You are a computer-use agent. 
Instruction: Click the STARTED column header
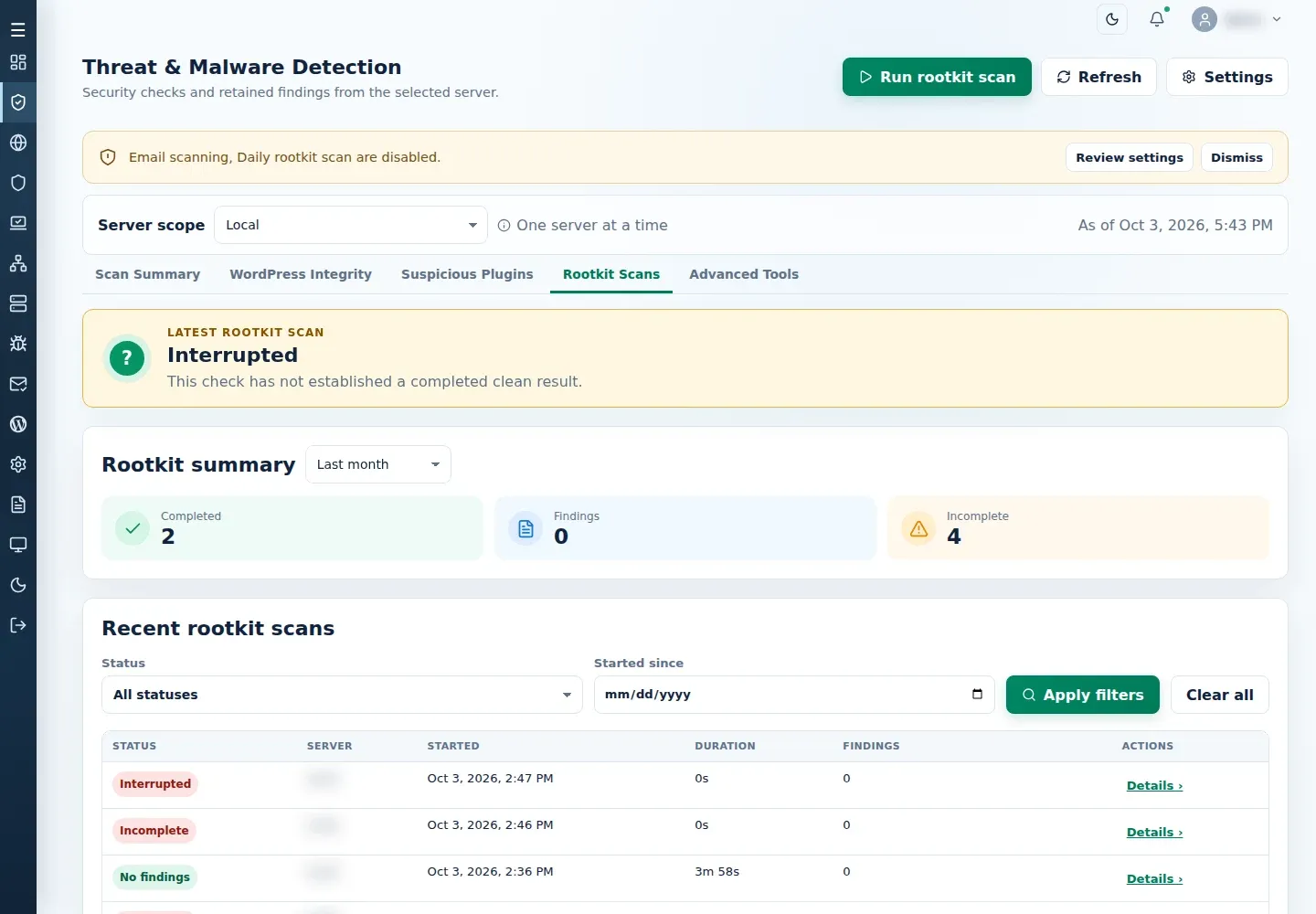453,746
